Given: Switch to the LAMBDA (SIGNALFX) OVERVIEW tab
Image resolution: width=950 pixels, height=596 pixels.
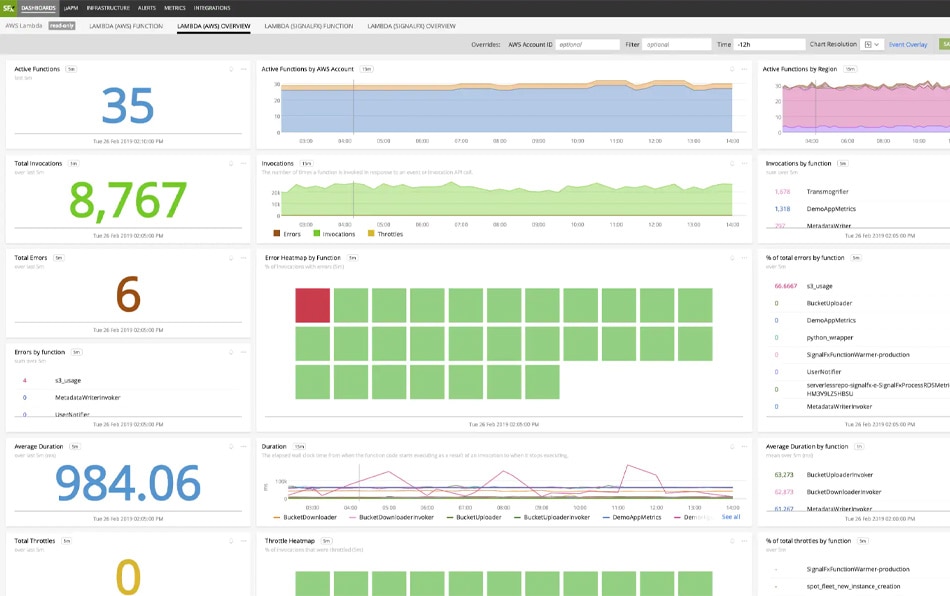Looking at the screenshot, I should [412, 27].
